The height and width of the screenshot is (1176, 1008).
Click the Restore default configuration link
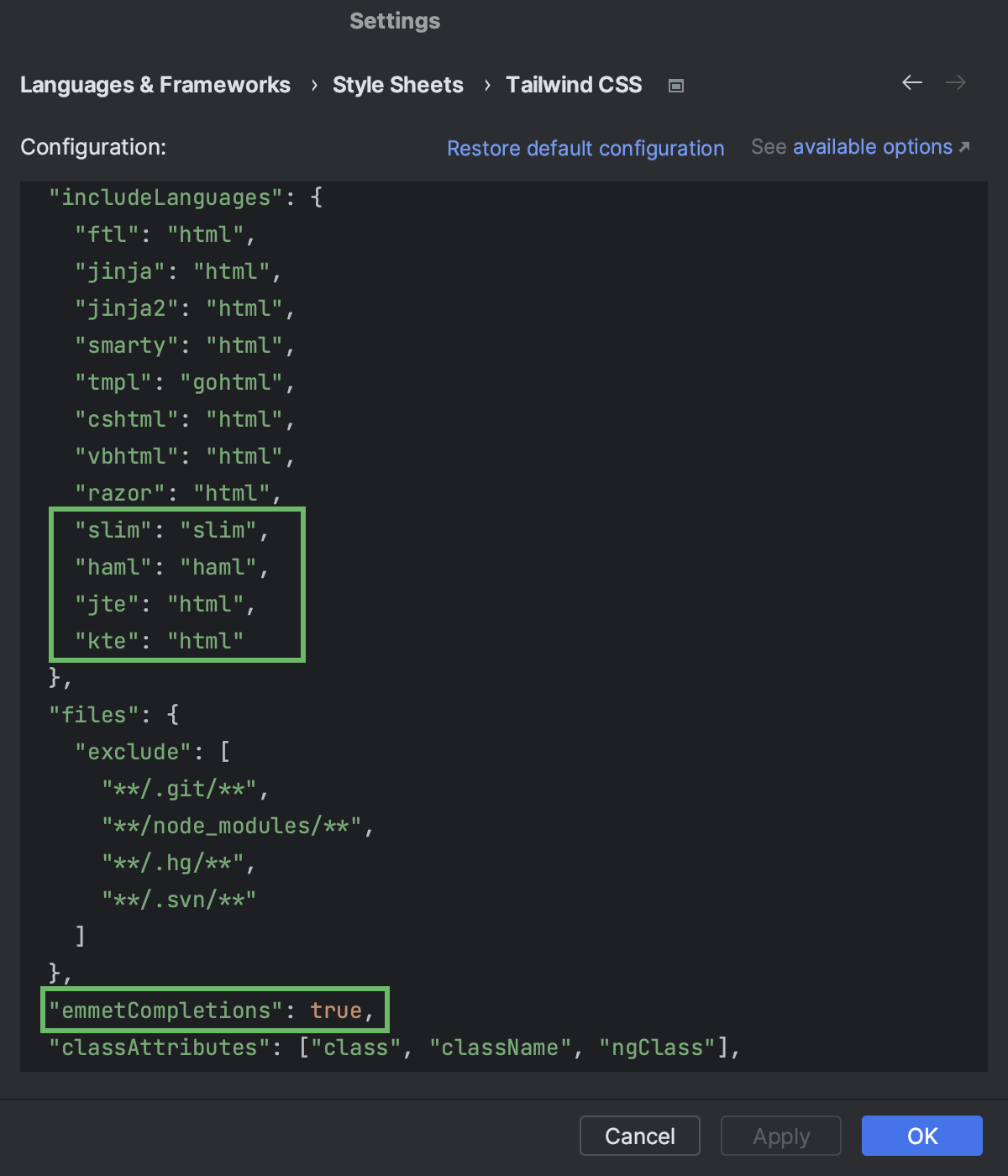coord(585,148)
